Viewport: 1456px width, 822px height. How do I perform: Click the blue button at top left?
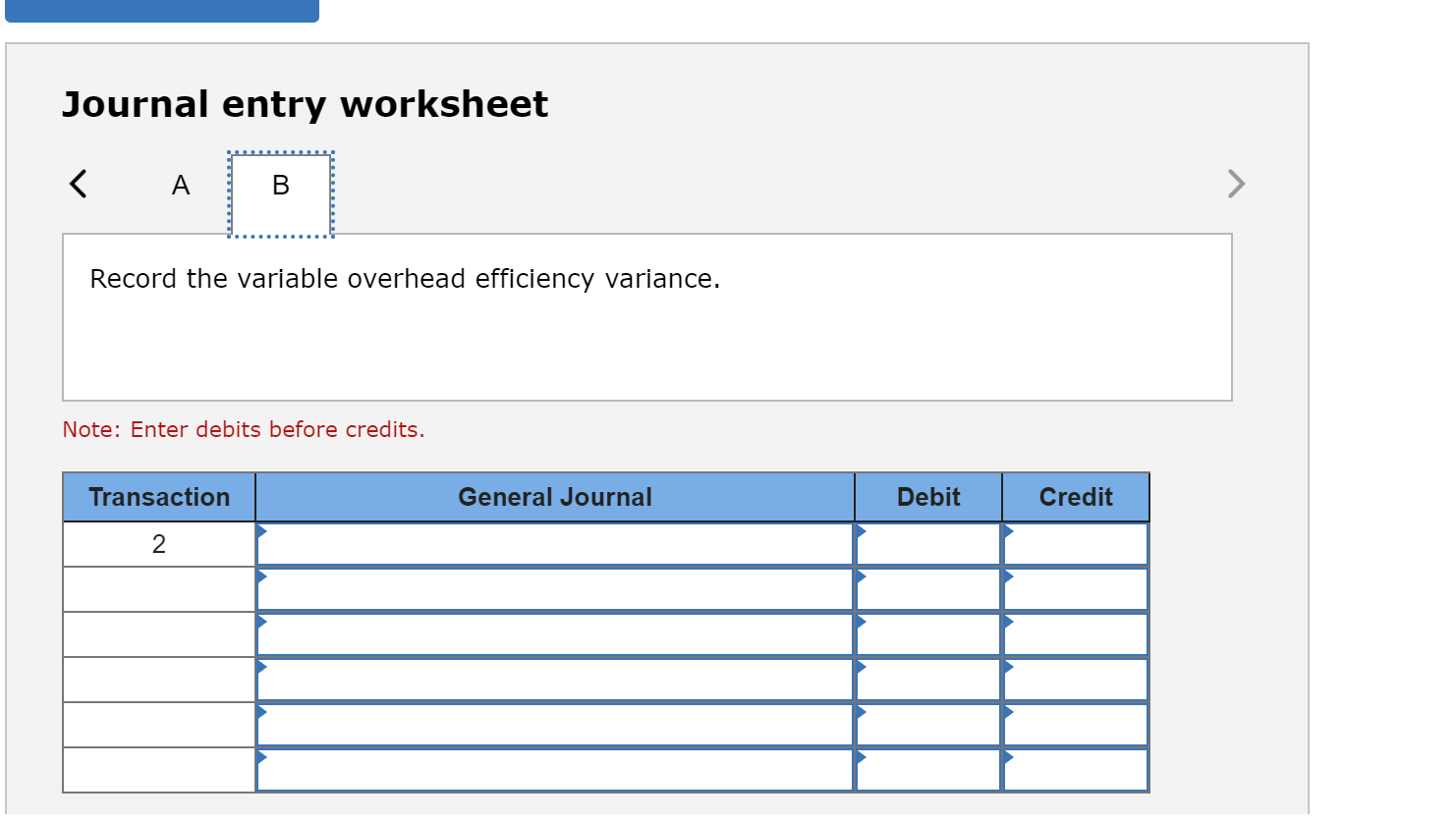(x=162, y=11)
